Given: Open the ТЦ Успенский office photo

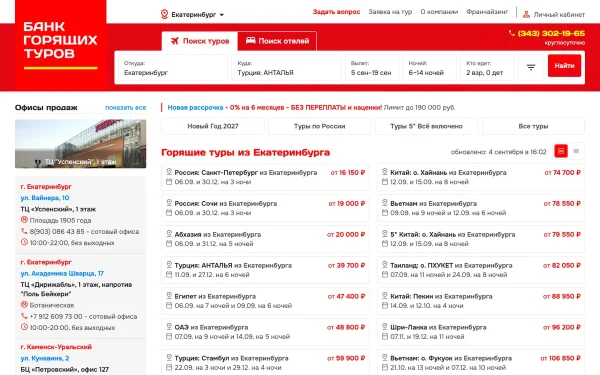Looking at the screenshot, I should (x=80, y=144).
